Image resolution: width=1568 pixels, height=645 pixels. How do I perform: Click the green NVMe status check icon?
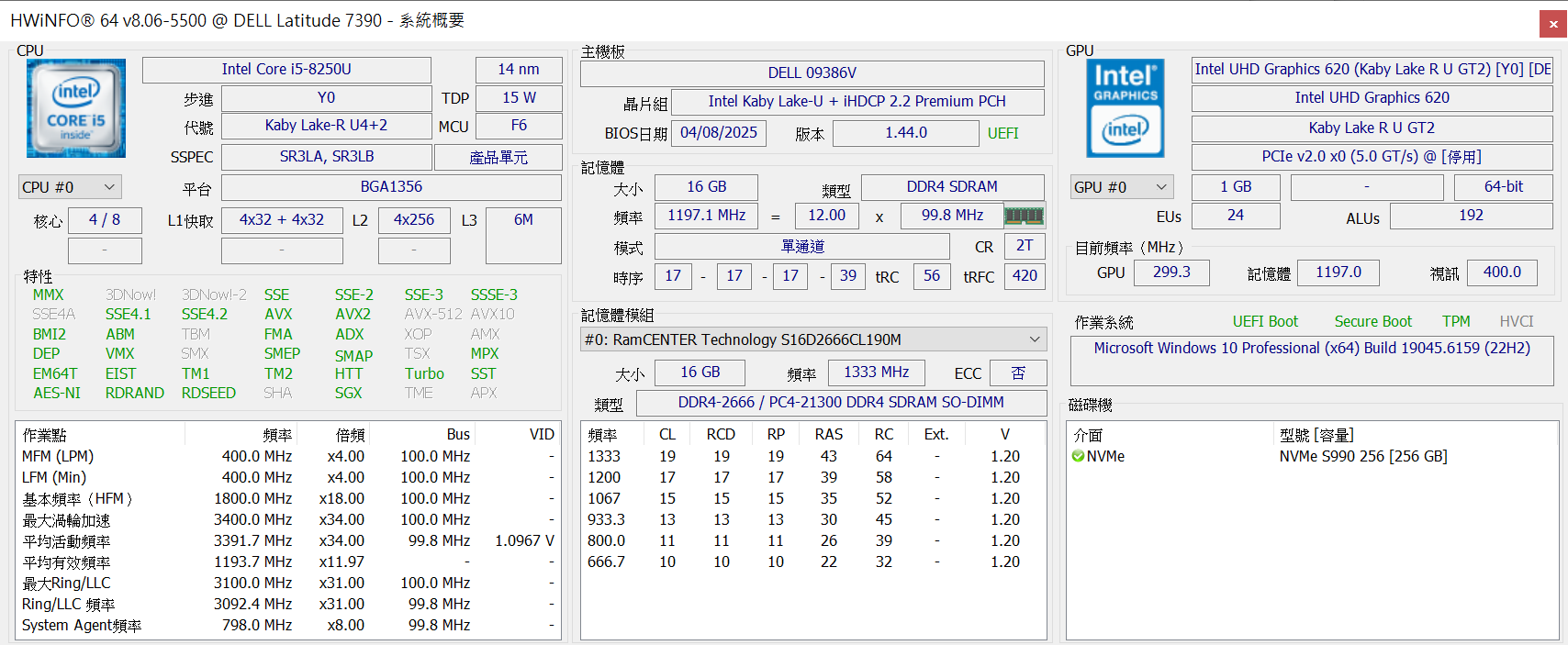(x=1078, y=456)
